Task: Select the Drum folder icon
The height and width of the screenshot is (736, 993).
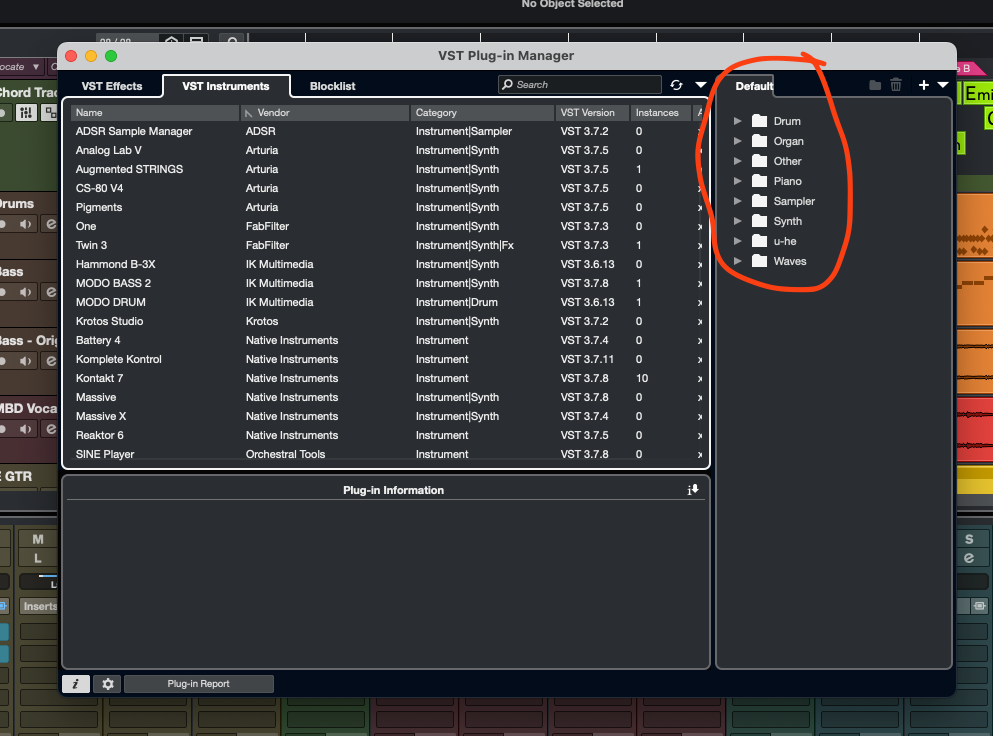Action: point(759,121)
